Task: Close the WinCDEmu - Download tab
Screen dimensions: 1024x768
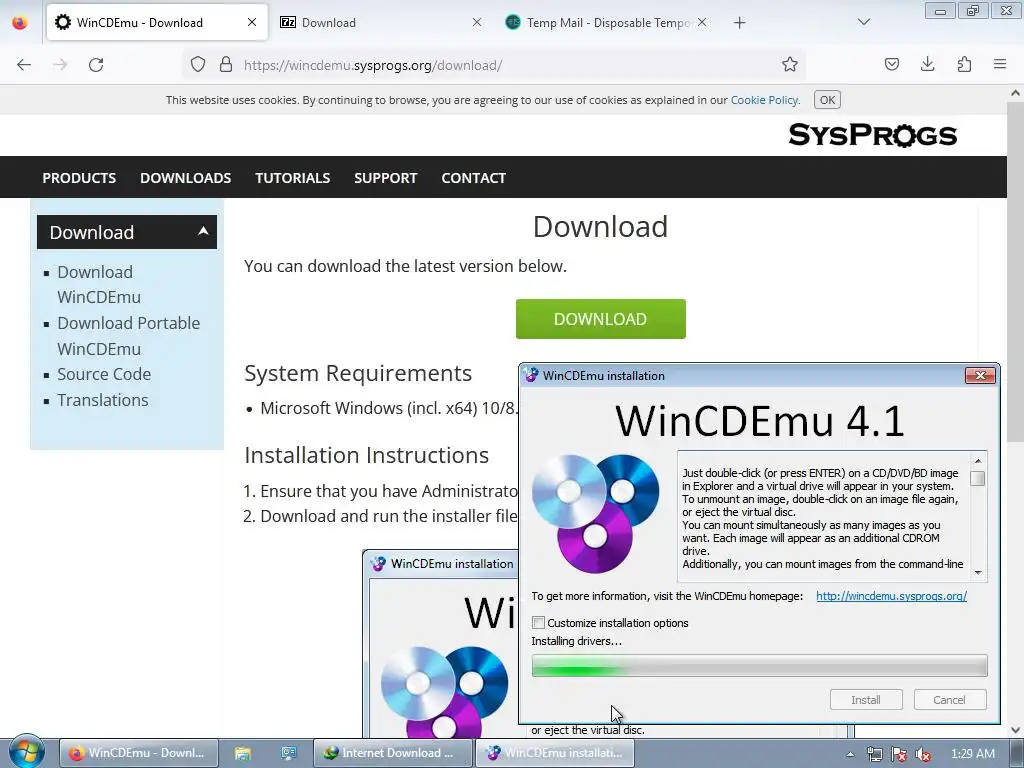Action: point(252,22)
